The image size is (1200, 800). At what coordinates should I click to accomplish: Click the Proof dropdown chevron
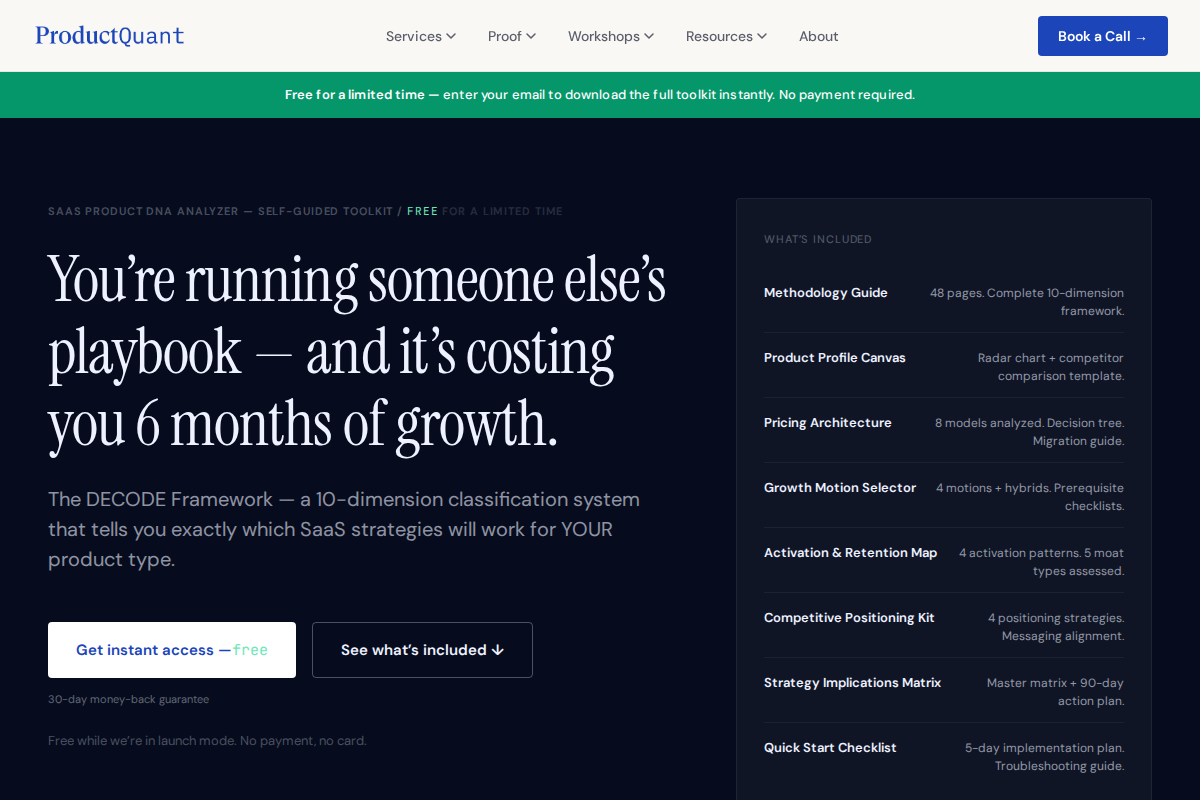tap(530, 36)
